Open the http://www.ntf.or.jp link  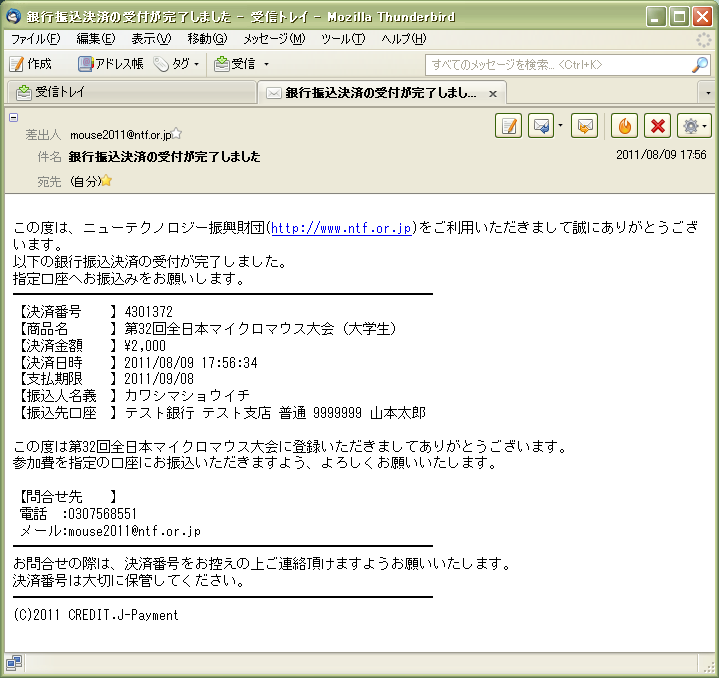(341, 228)
